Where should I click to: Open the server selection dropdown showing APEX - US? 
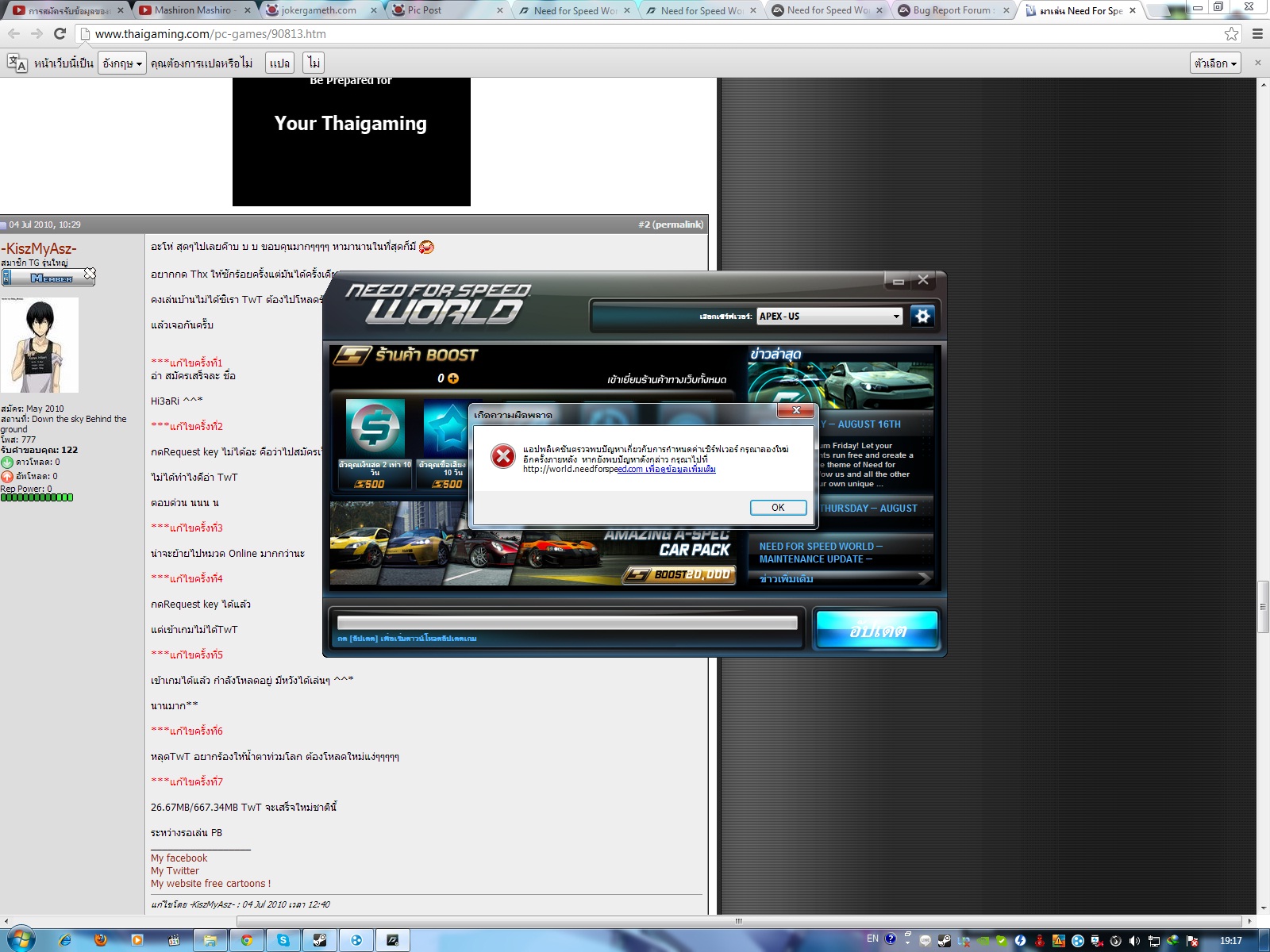829,316
